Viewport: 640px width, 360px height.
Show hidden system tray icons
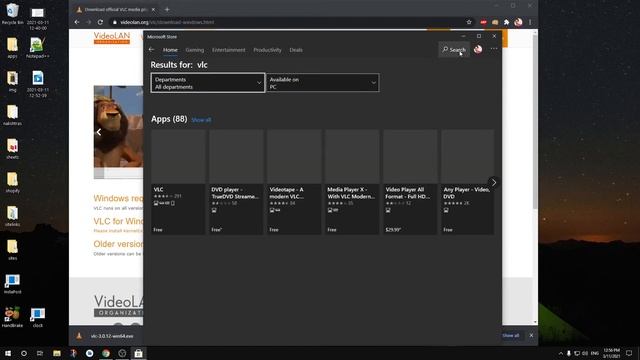560,353
